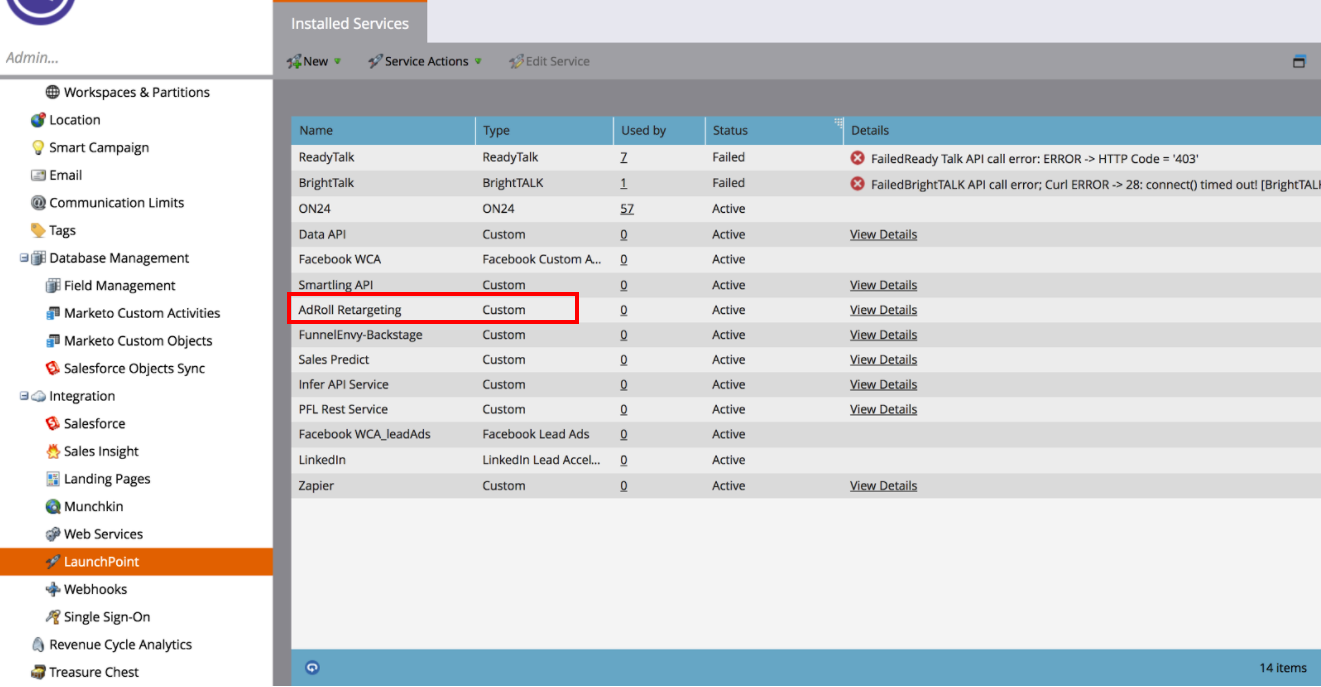Select the LinkedIn service name

tap(322, 460)
